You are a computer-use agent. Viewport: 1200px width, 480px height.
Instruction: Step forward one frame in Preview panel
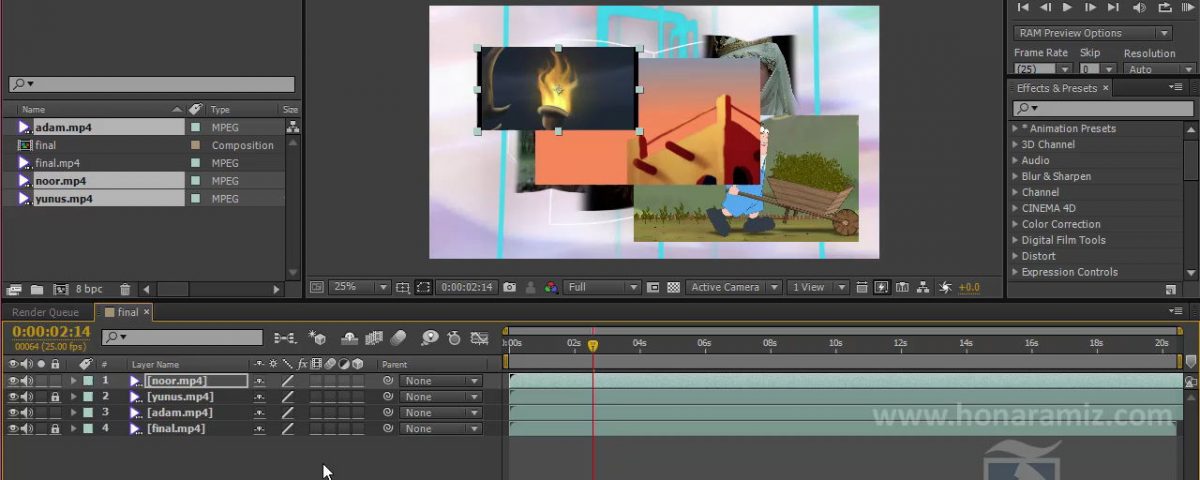(1090, 7)
